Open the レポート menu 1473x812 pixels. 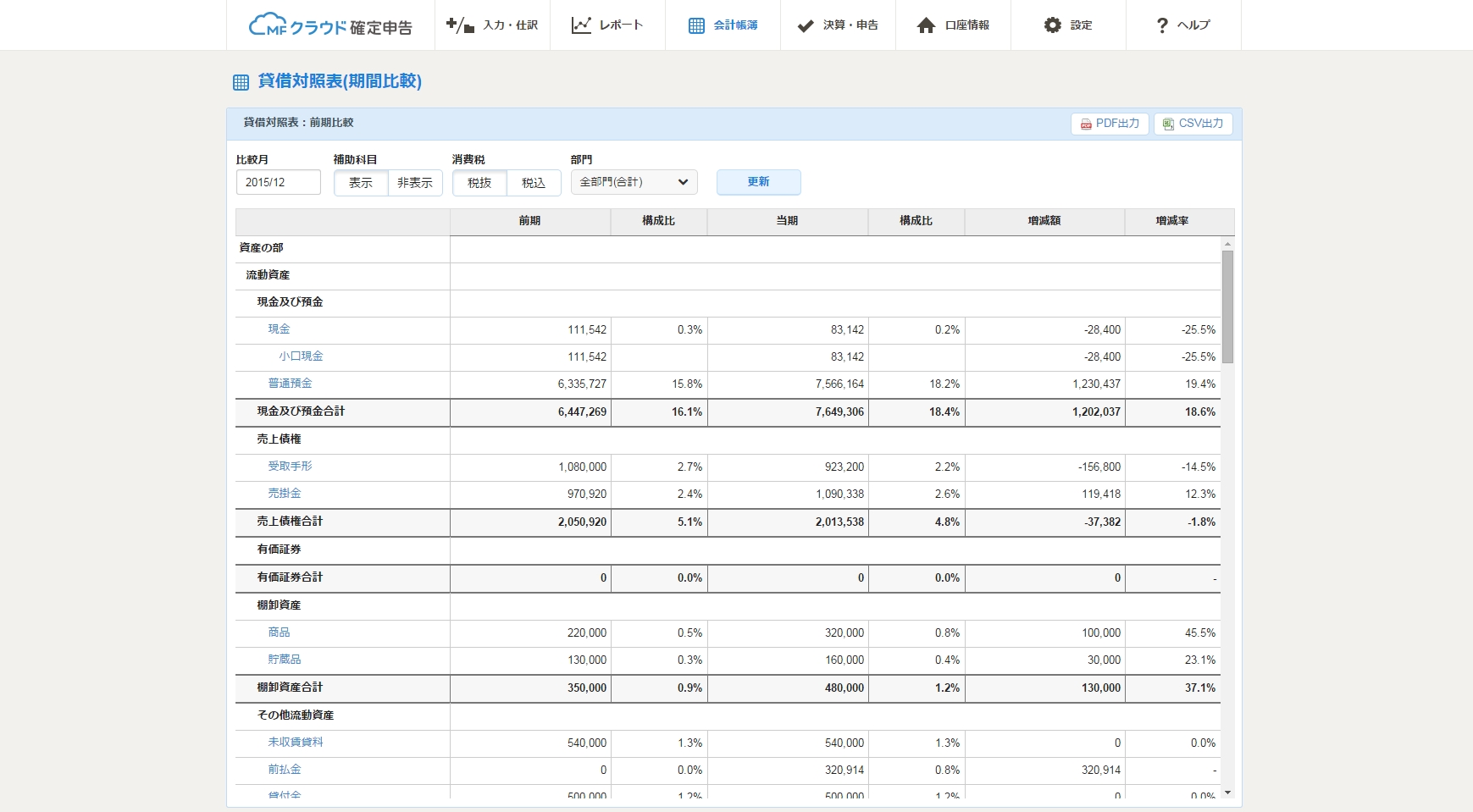click(x=607, y=25)
